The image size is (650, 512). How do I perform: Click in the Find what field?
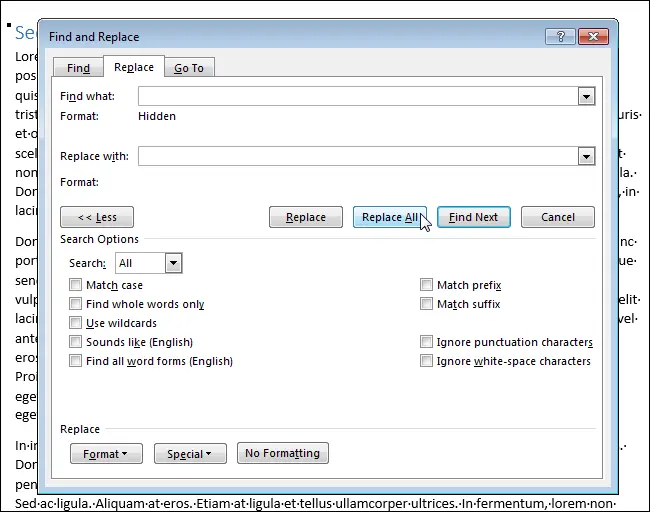pyautogui.click(x=358, y=96)
